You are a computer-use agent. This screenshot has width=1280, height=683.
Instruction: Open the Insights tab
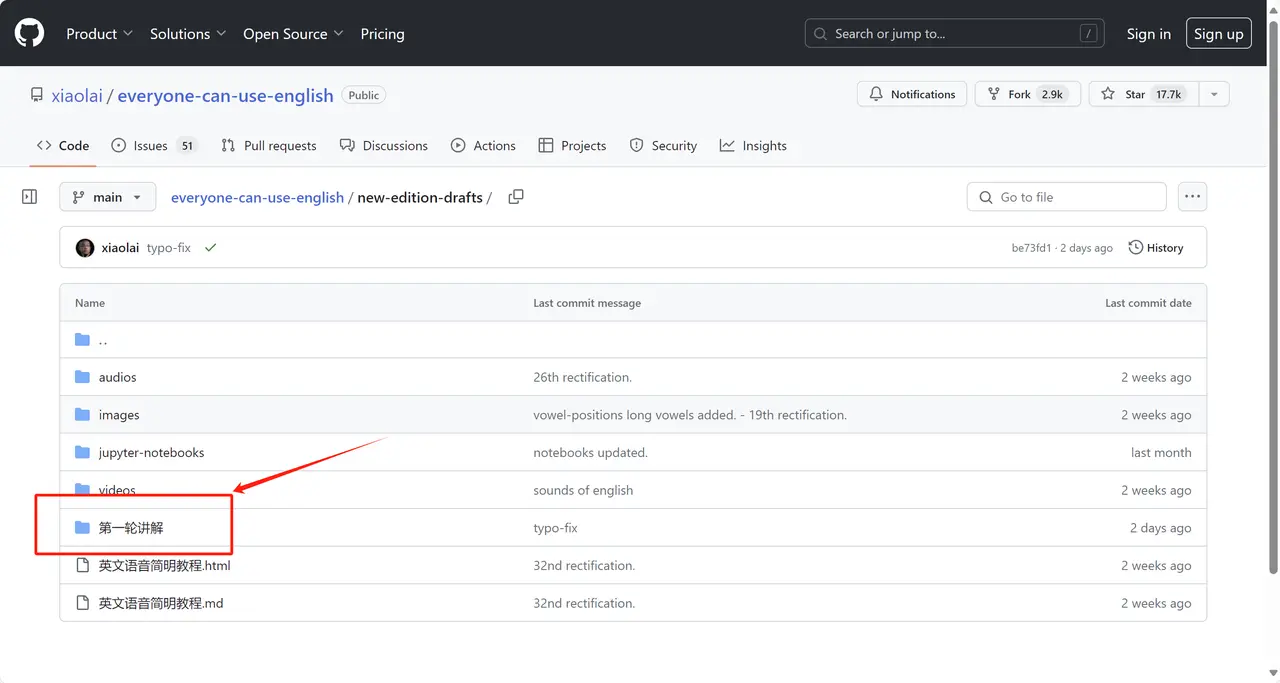[x=753, y=145]
